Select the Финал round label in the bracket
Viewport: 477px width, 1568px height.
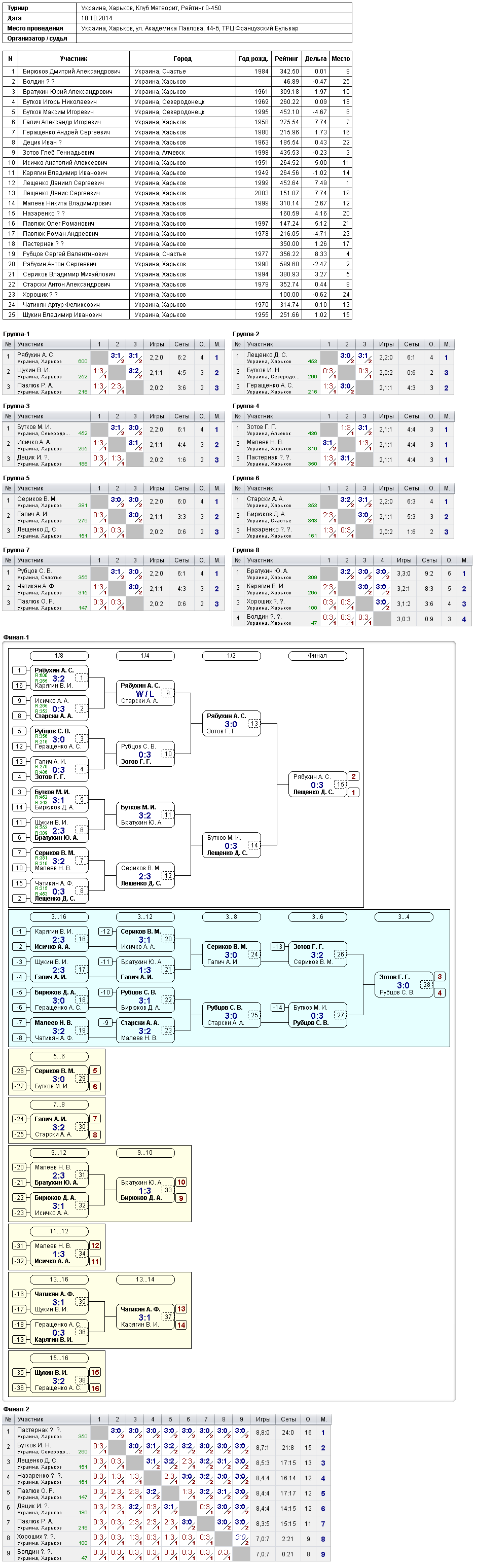317,656
